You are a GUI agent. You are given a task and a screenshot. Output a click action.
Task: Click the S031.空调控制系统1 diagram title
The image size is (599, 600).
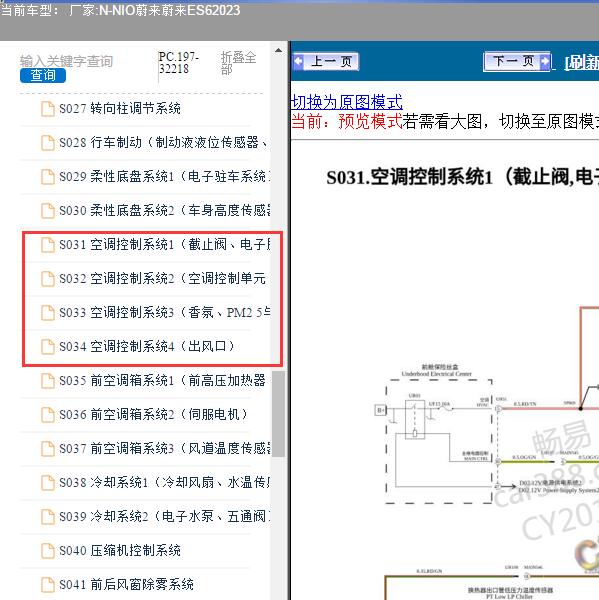tap(462, 178)
